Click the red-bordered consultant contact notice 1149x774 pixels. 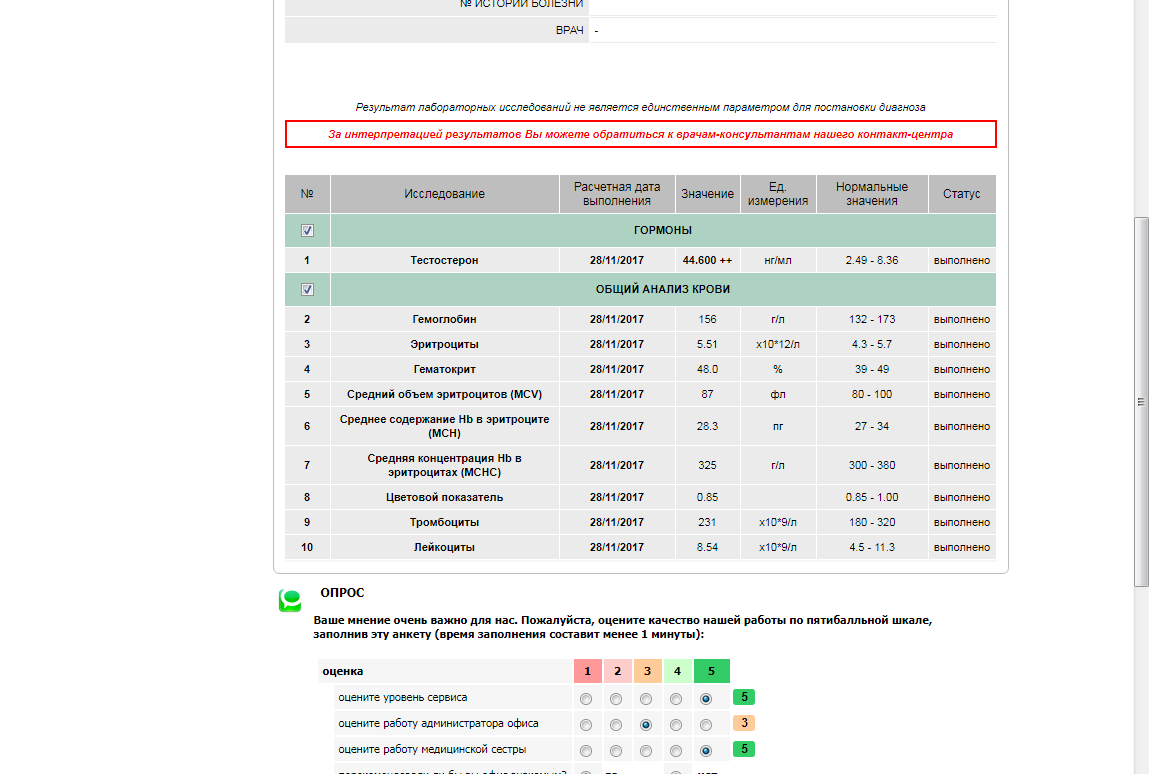[640, 134]
